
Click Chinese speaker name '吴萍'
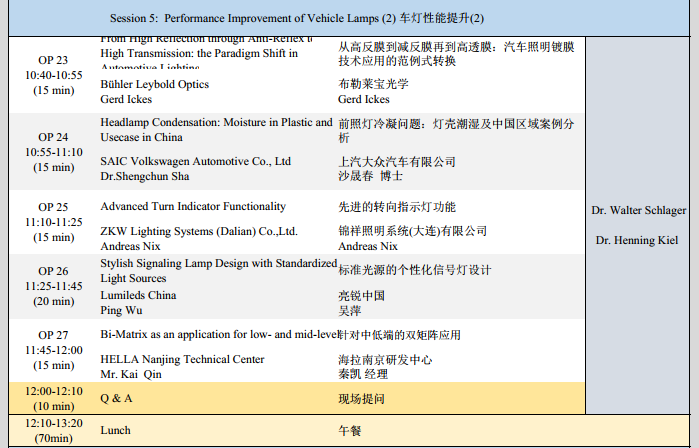point(350,311)
